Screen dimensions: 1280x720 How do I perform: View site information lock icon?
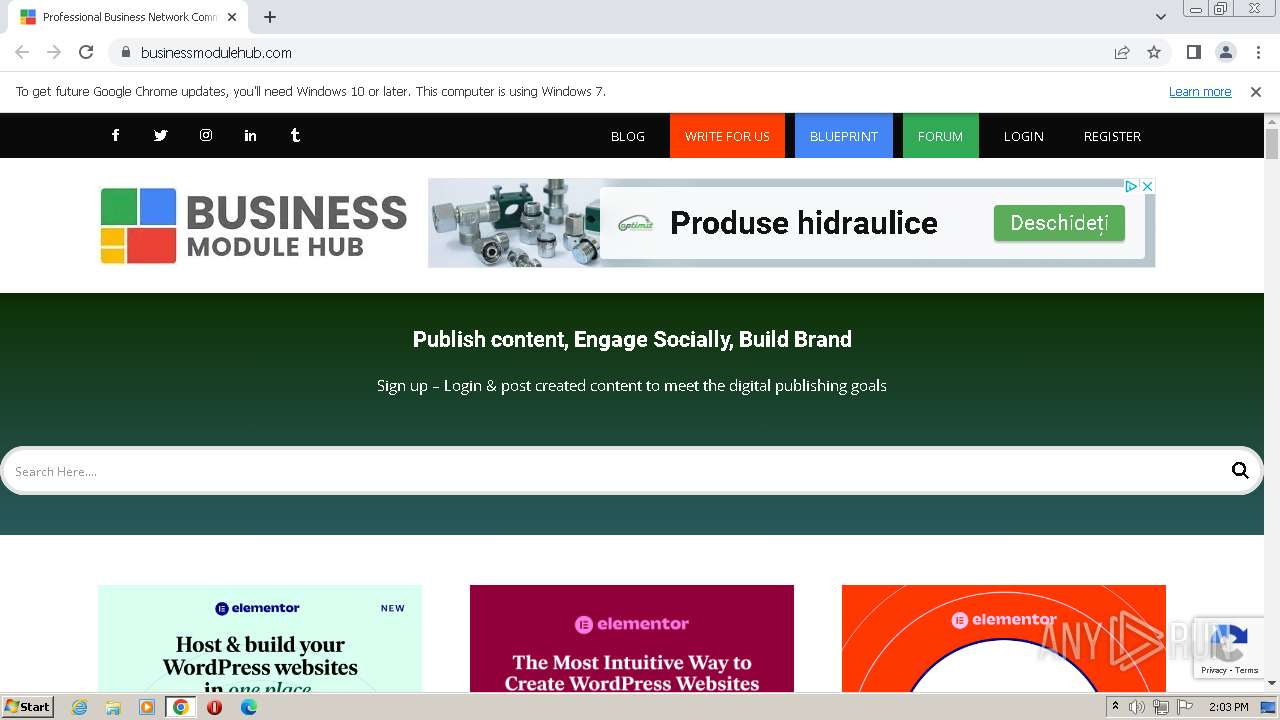pyautogui.click(x=125, y=52)
